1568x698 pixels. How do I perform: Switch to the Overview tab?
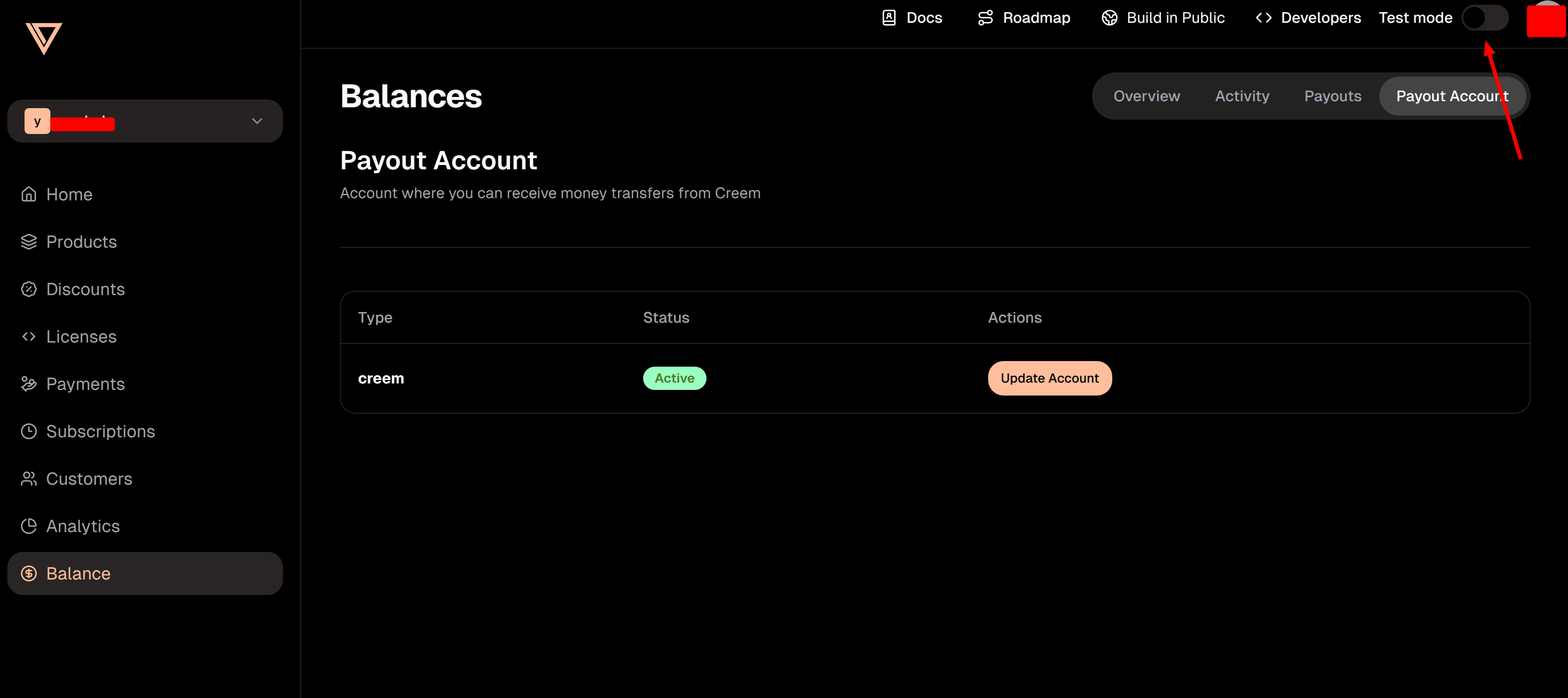click(x=1147, y=96)
